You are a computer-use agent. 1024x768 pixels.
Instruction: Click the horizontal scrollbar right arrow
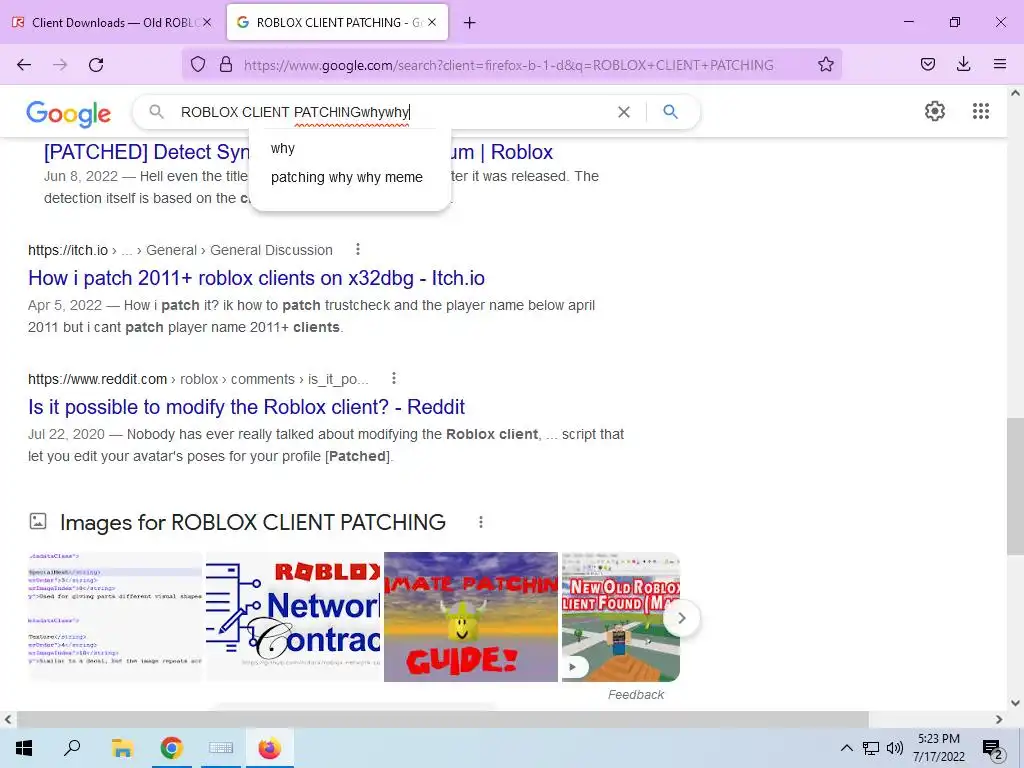[x=999, y=720]
